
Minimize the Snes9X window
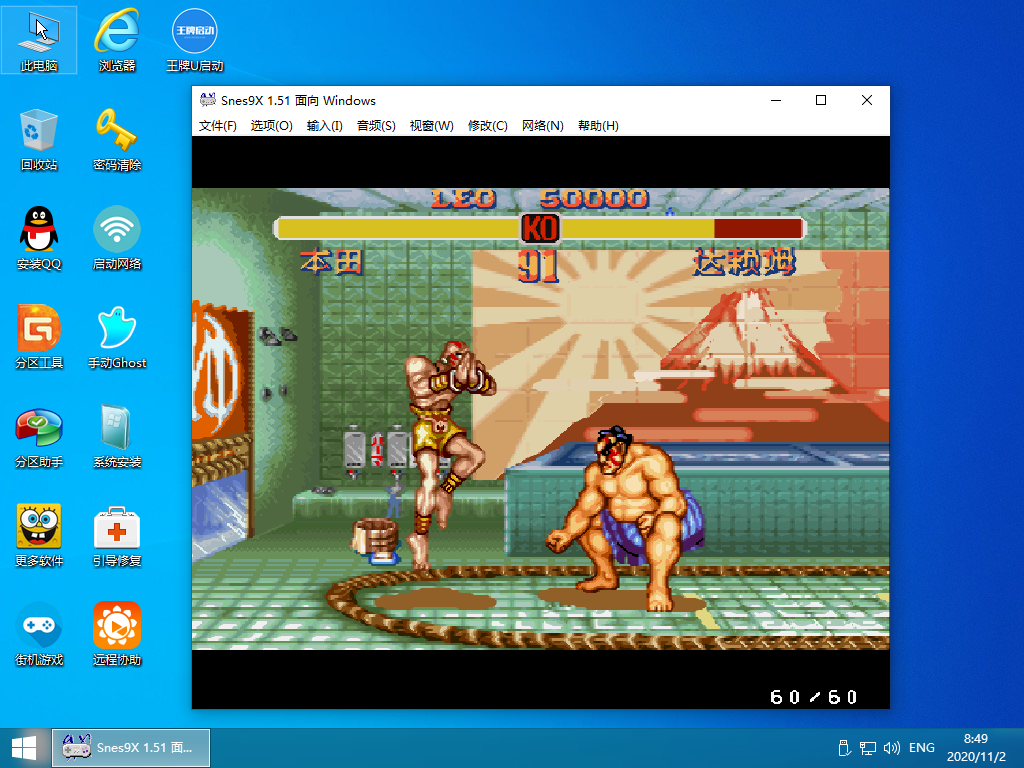[x=776, y=100]
